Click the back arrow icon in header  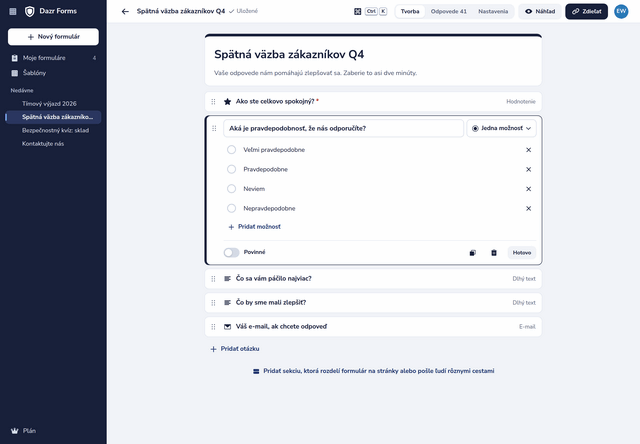(x=125, y=11)
